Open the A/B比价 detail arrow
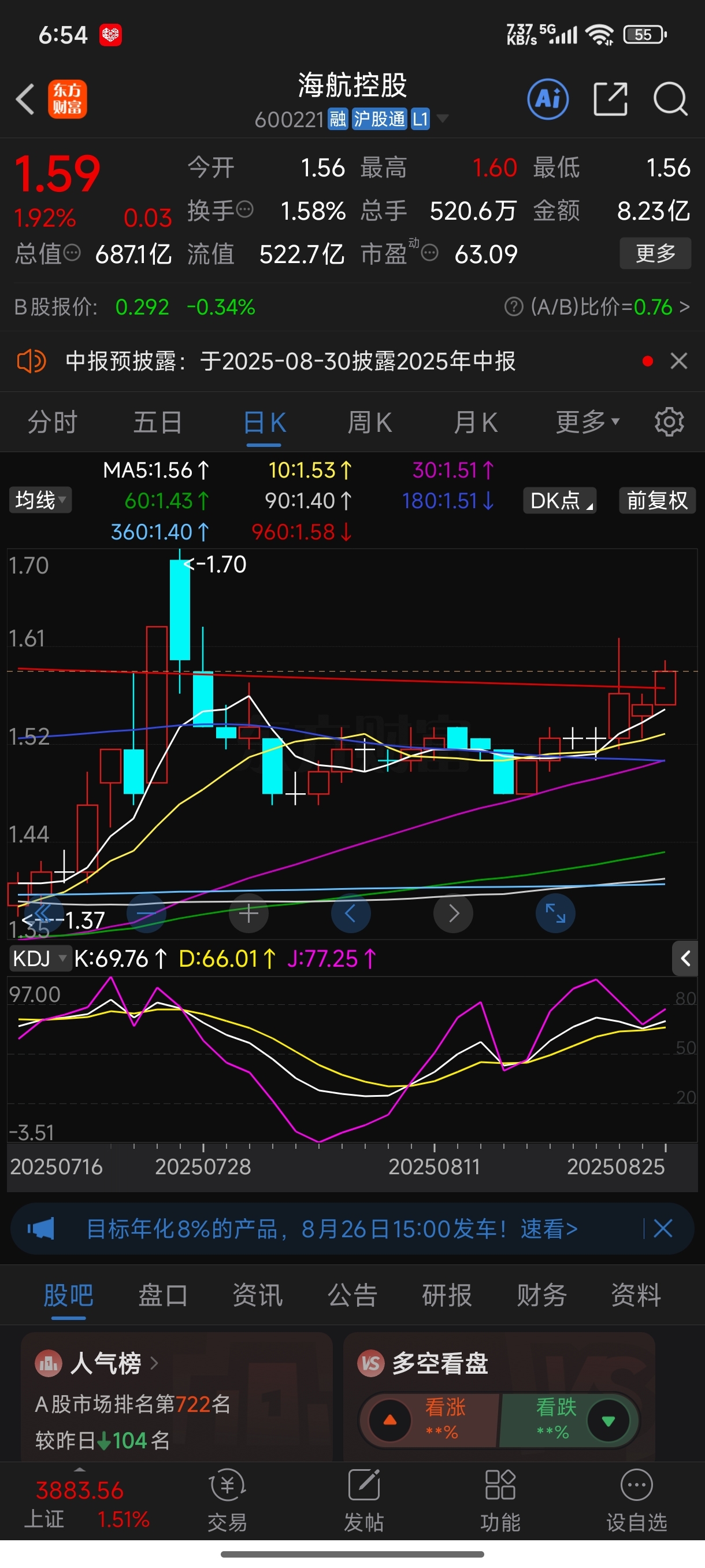Image resolution: width=705 pixels, height=1568 pixels. coord(684,307)
